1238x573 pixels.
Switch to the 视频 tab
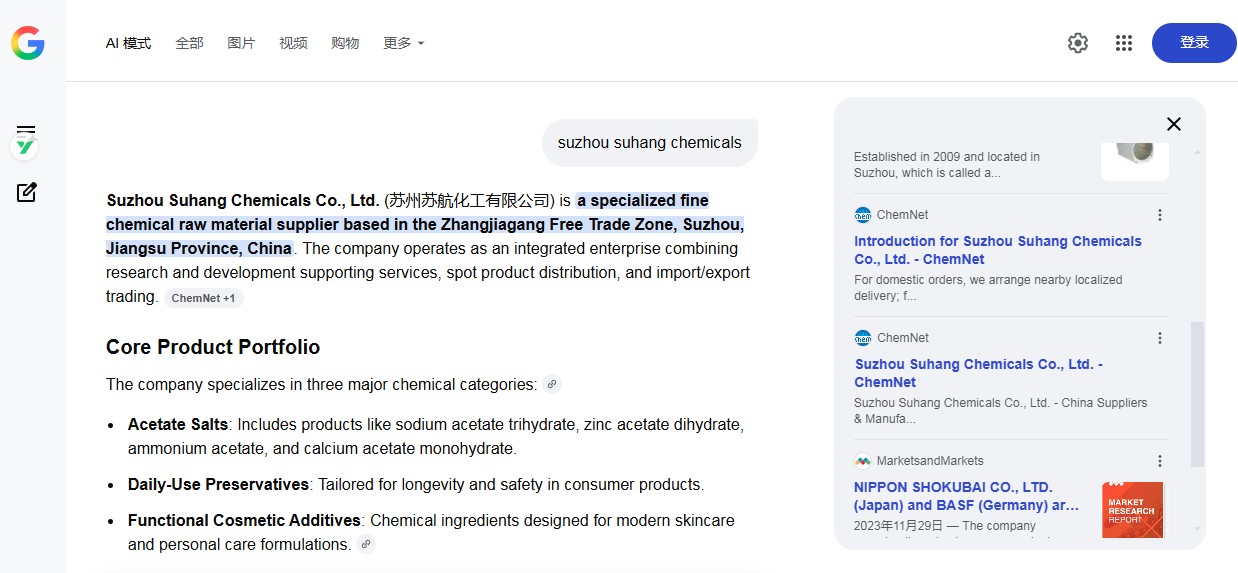tap(293, 43)
